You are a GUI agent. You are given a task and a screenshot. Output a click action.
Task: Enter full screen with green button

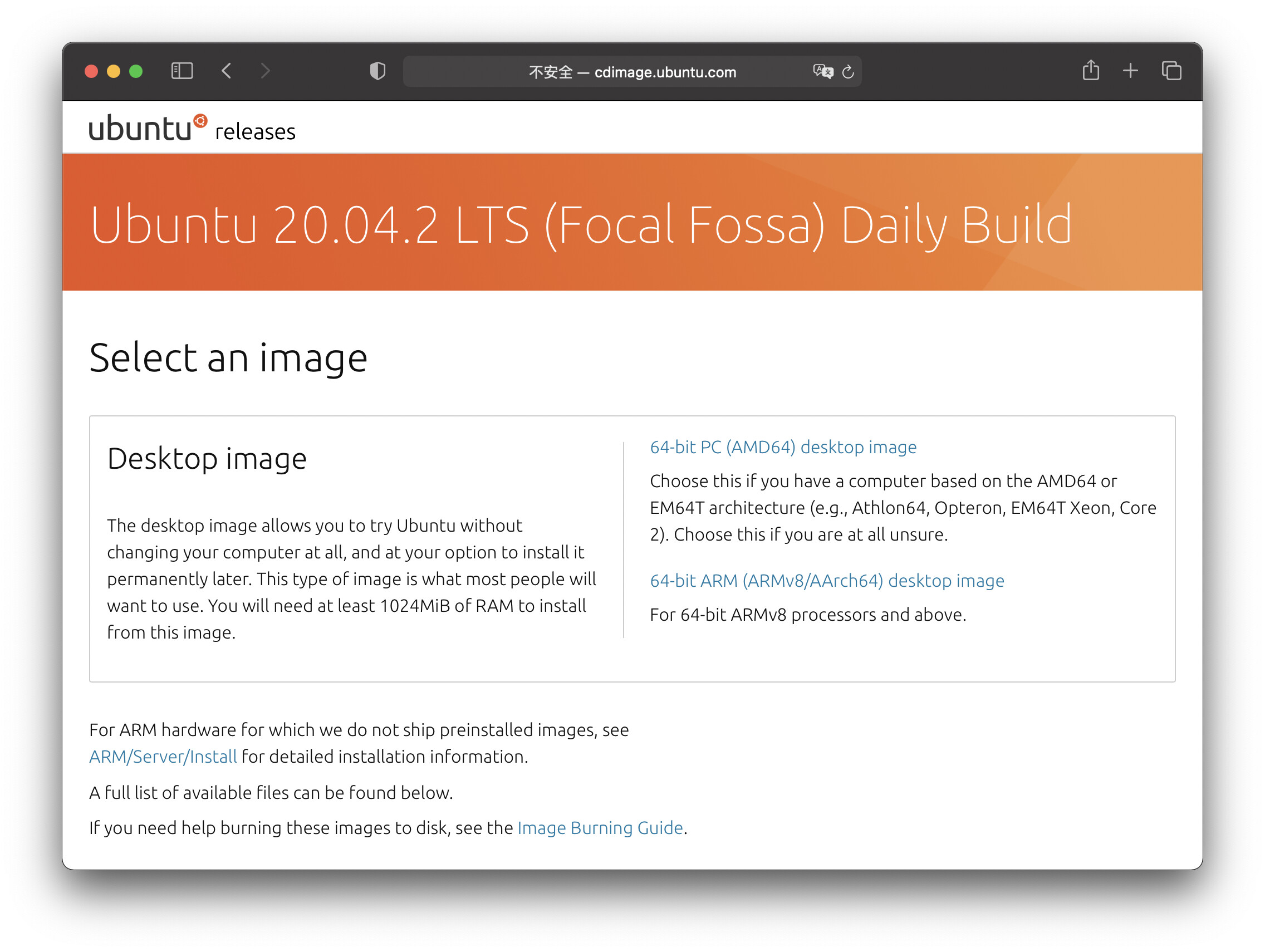[135, 71]
